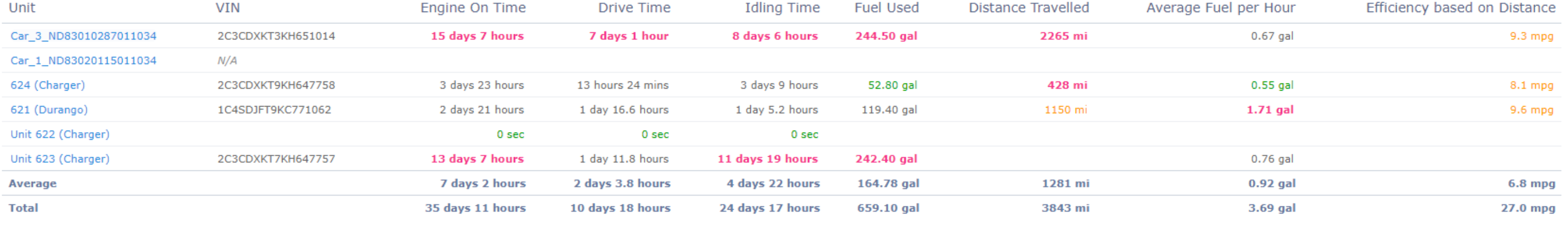This screenshot has width=1568, height=225.
Task: Sort by Average Fuel per Hour header
Action: click(1220, 8)
